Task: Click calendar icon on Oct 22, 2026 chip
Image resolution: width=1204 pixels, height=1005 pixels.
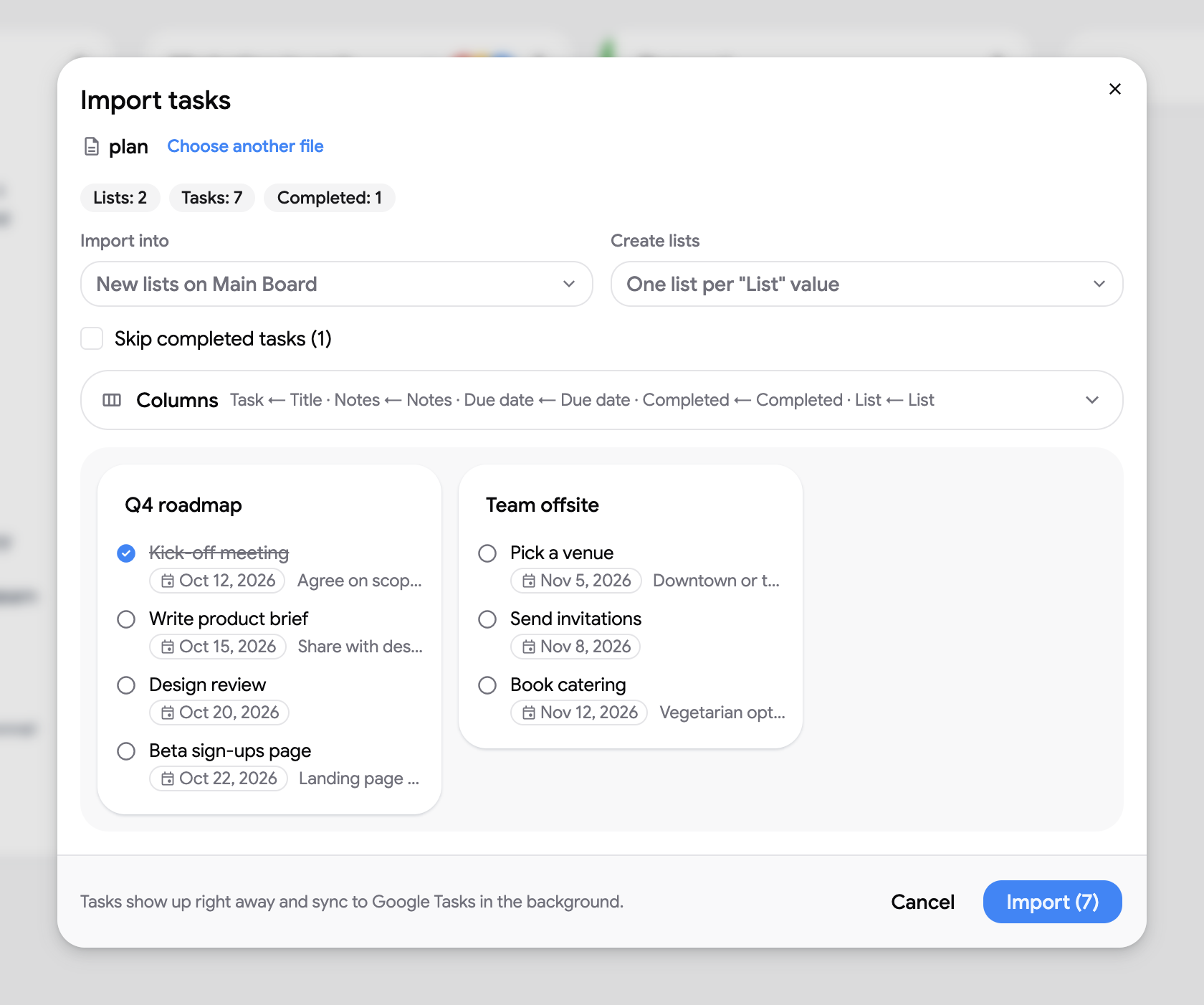Action: (x=168, y=778)
